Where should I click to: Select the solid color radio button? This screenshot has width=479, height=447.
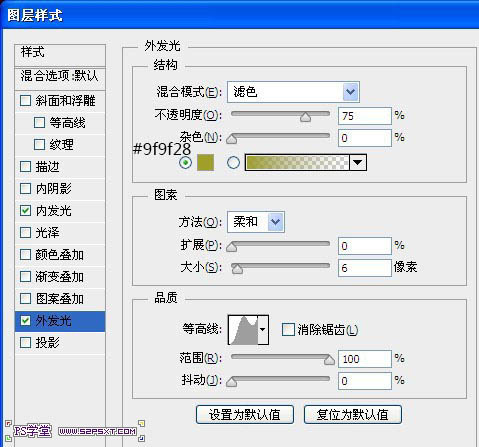[185, 163]
